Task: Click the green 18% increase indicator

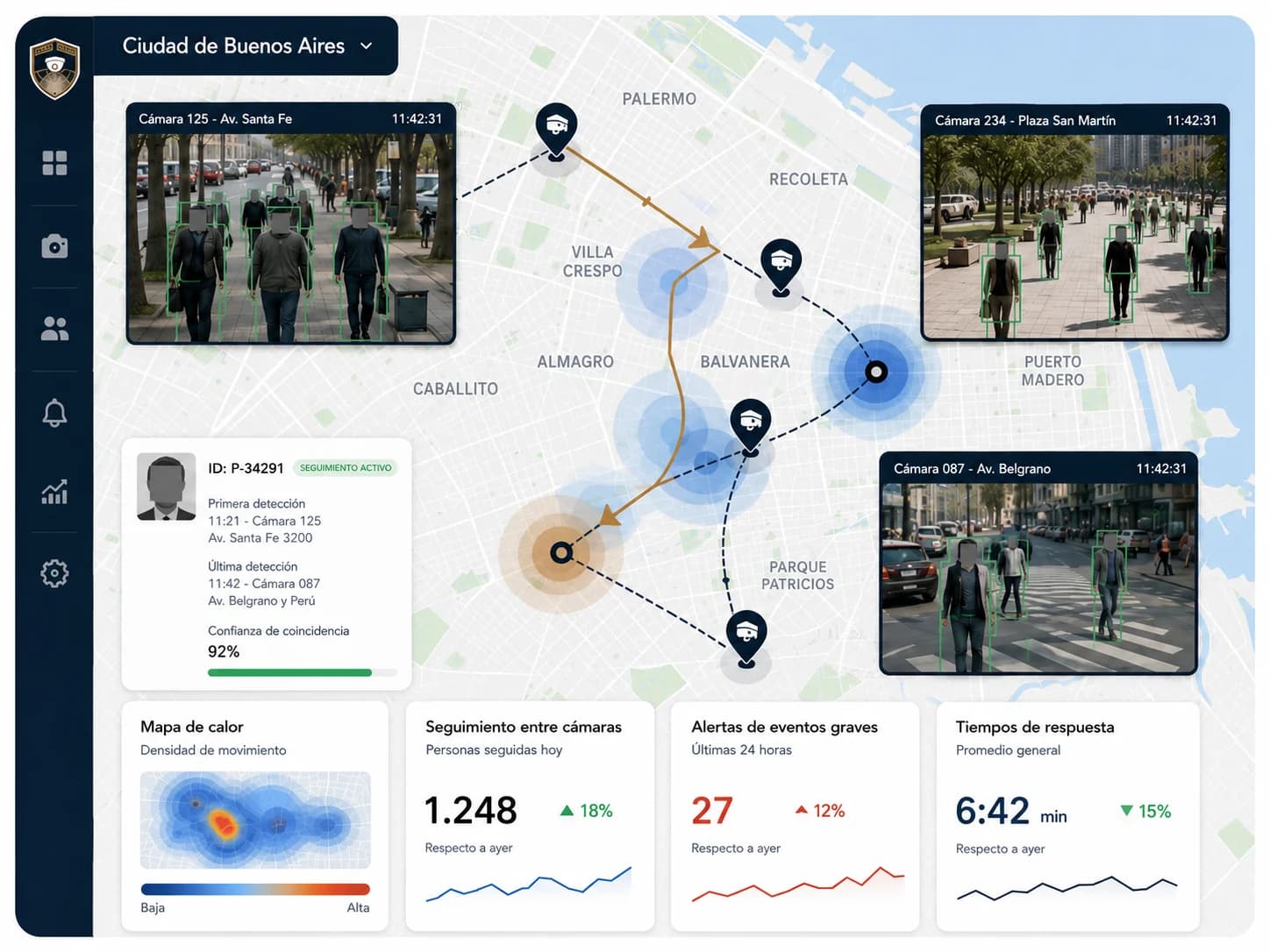Action: click(x=586, y=811)
